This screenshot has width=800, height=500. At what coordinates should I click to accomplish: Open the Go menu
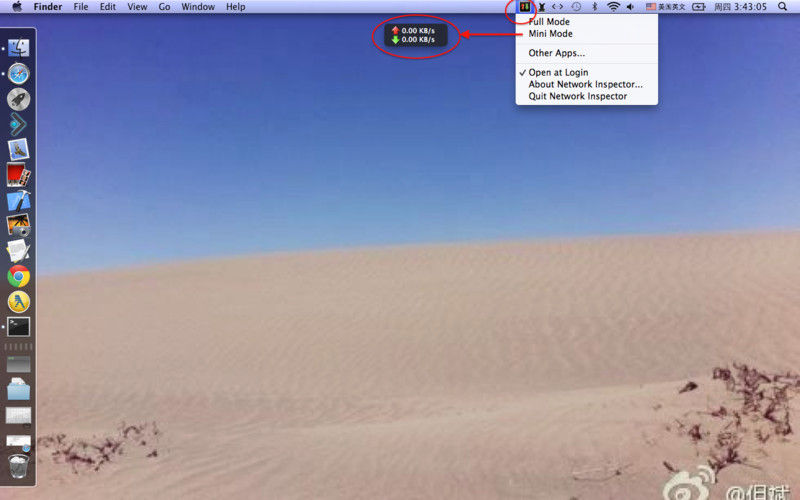click(x=164, y=7)
